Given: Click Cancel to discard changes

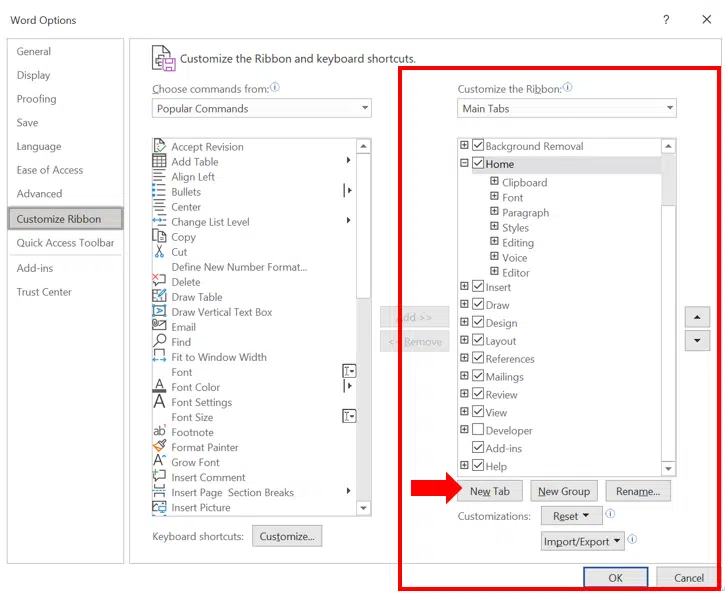Looking at the screenshot, I should coord(688,578).
